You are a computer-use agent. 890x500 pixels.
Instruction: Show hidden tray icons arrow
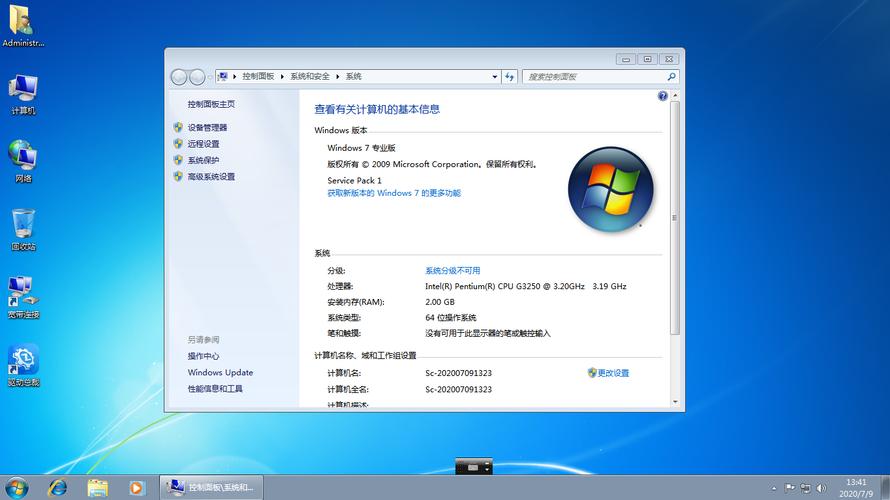[774, 488]
